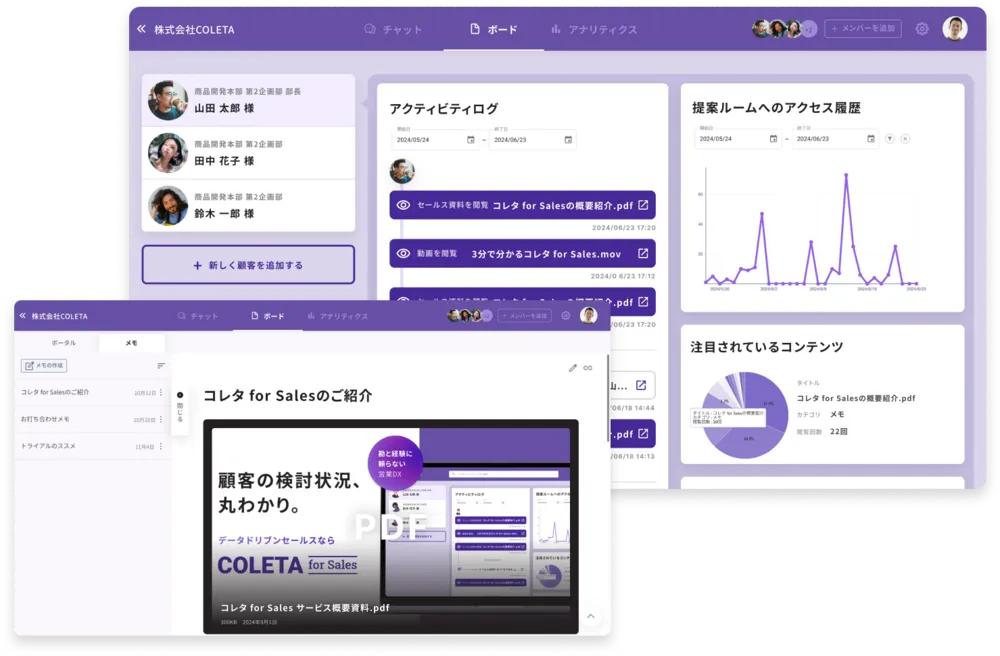This screenshot has height=656, width=1000.
Task: Click the user profile avatar in the front window header
Action: point(589,316)
